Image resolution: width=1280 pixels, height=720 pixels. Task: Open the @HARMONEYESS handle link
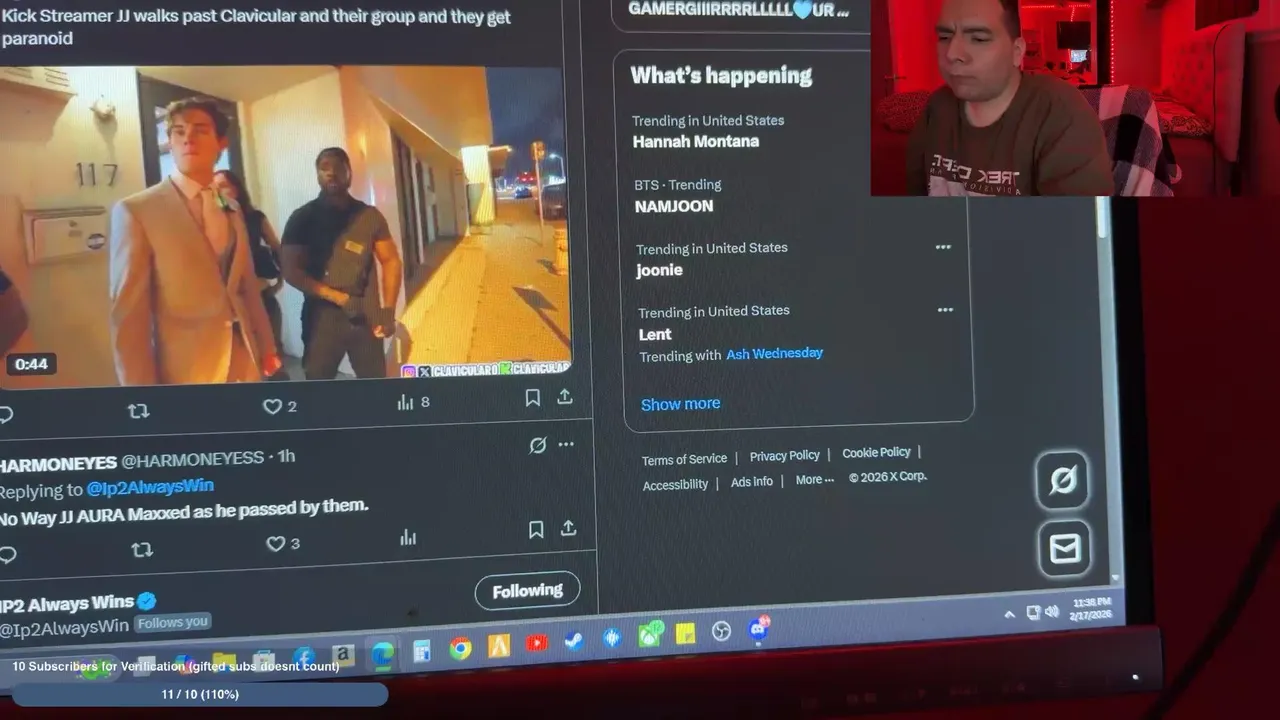point(192,460)
